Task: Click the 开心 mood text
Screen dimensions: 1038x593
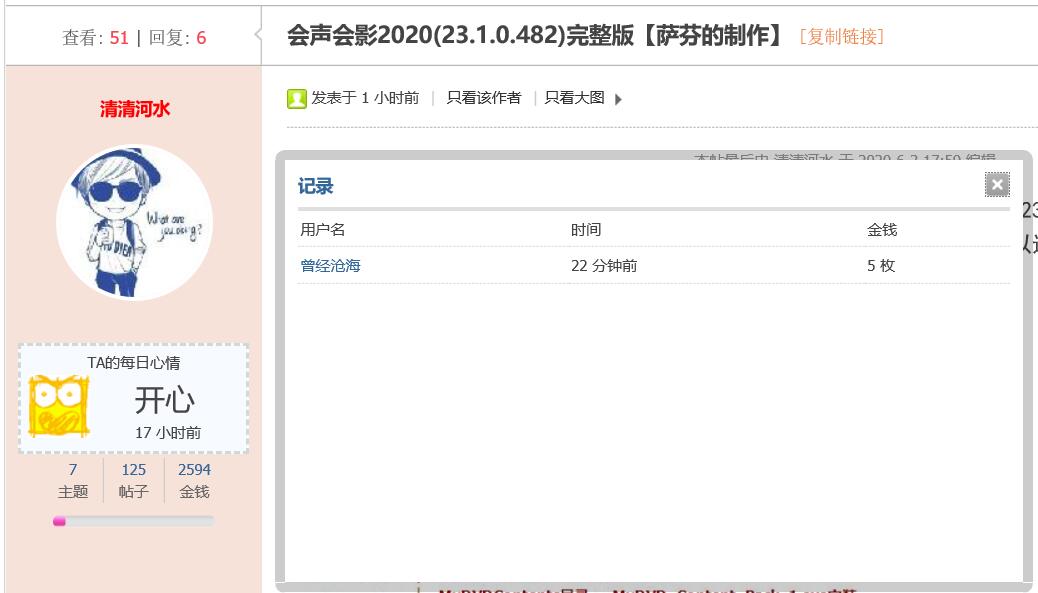Action: [165, 400]
